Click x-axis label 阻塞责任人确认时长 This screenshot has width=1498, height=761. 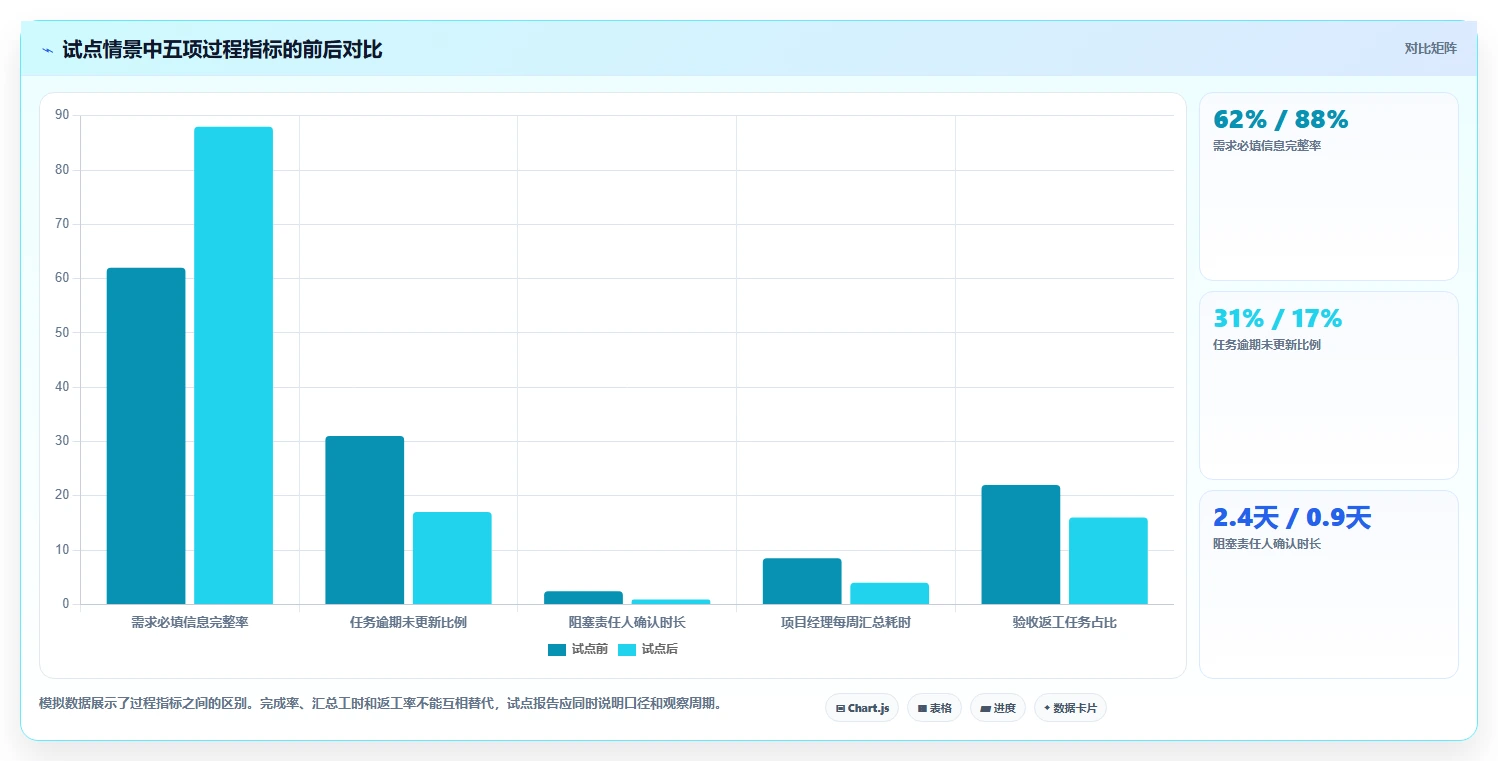pyautogui.click(x=627, y=622)
